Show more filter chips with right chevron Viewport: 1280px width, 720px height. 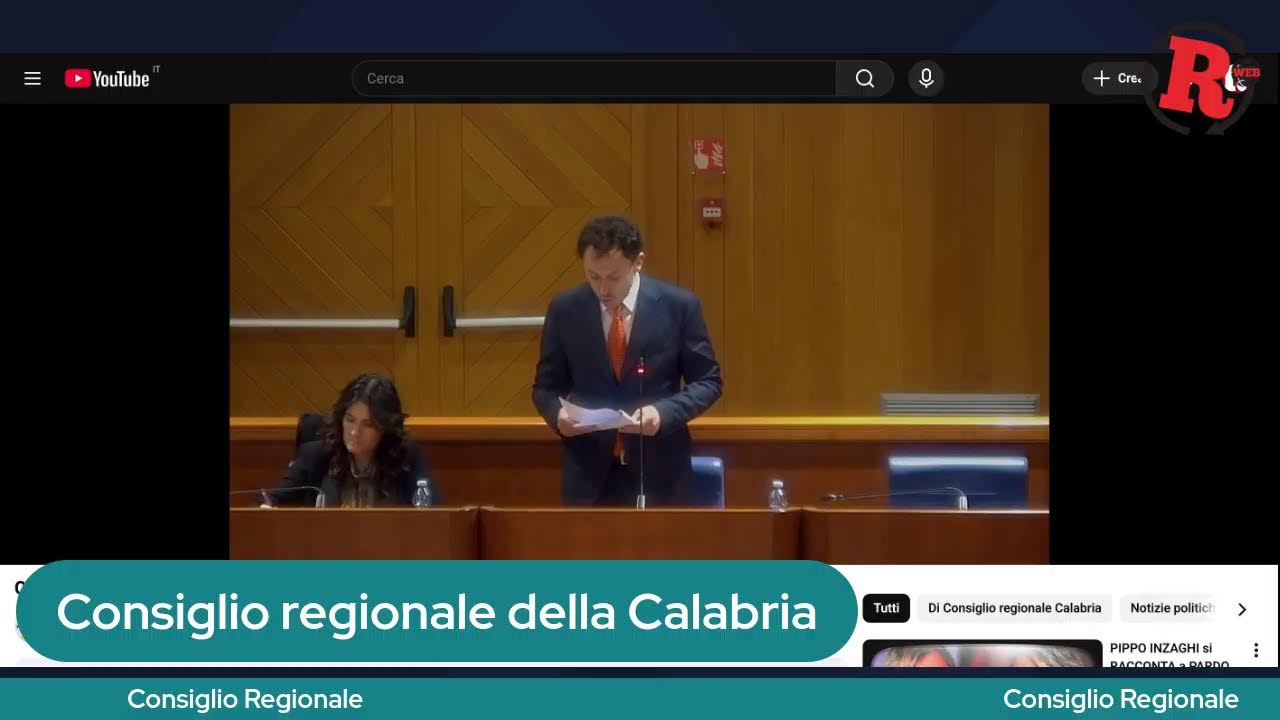coord(1242,609)
